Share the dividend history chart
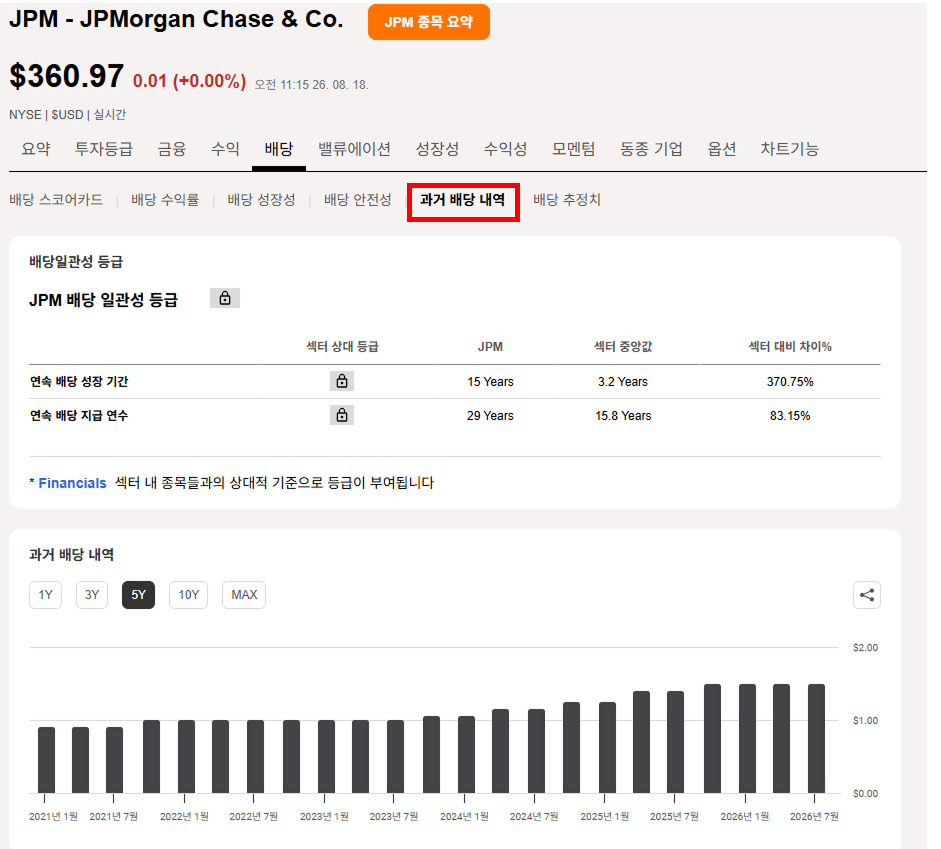The height and width of the screenshot is (849, 941). point(867,595)
